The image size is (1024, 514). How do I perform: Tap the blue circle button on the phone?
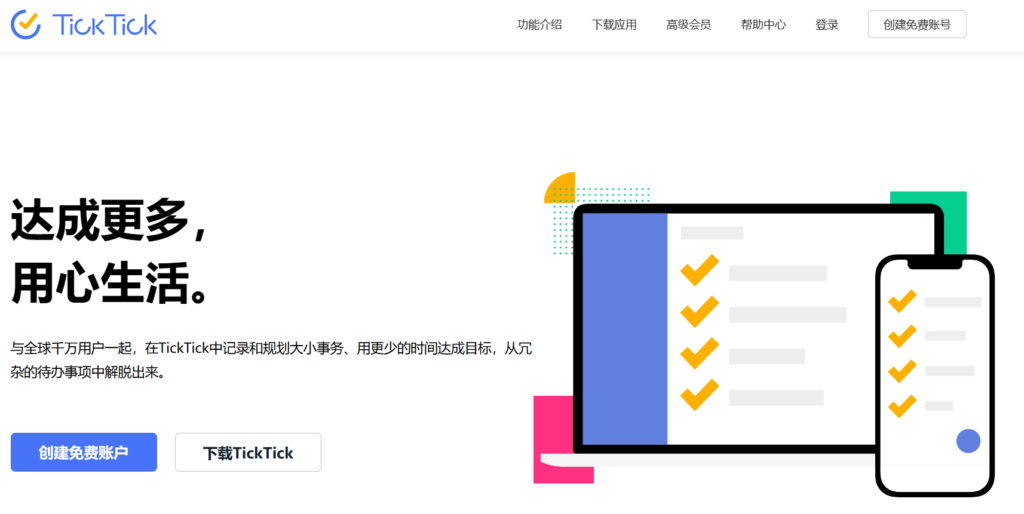coord(967,441)
